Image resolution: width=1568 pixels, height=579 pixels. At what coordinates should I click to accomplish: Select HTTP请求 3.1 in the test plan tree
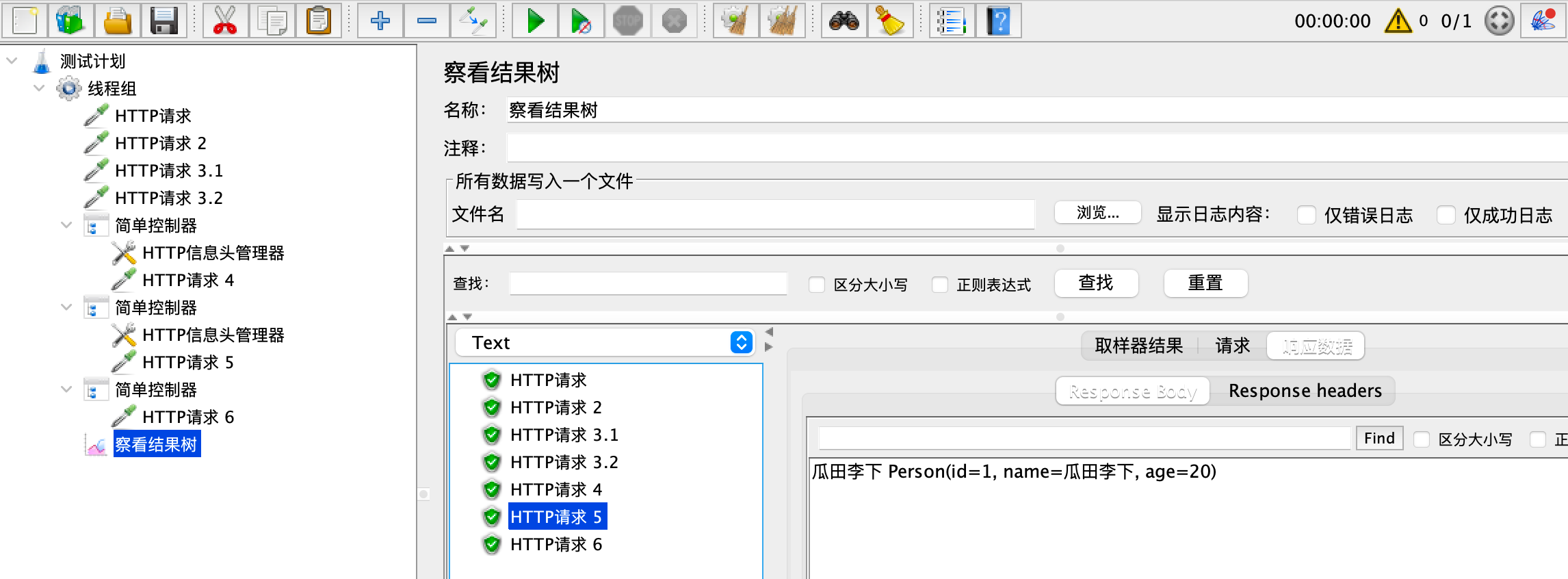169,171
